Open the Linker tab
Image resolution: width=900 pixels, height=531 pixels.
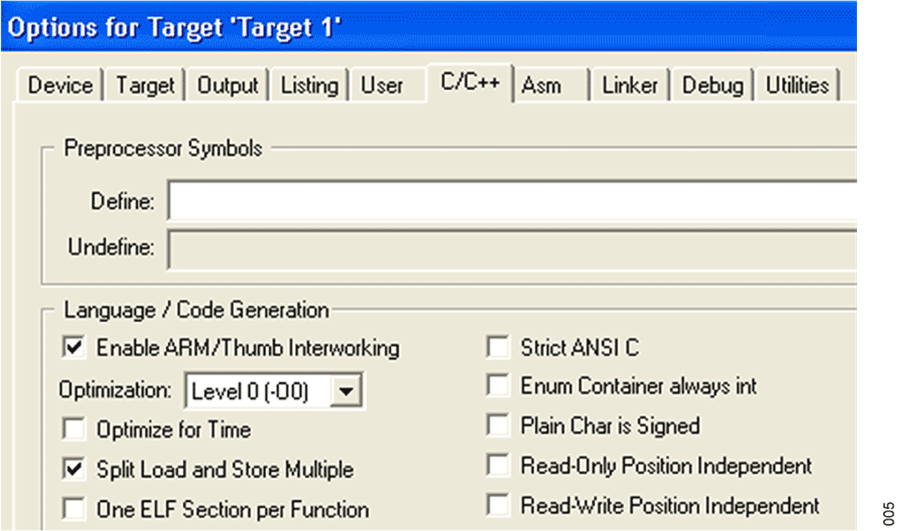pyautogui.click(x=630, y=86)
